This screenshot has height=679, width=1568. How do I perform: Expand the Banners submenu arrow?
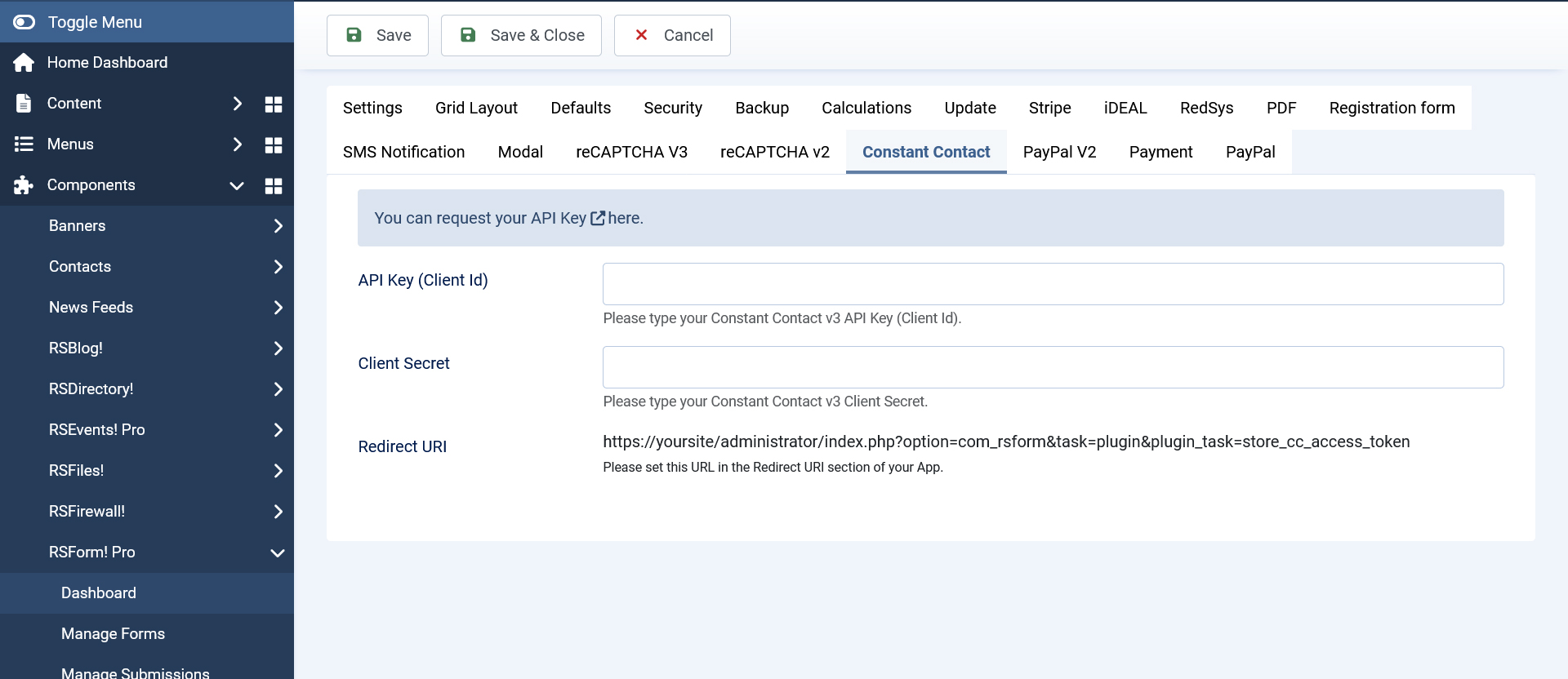point(278,226)
